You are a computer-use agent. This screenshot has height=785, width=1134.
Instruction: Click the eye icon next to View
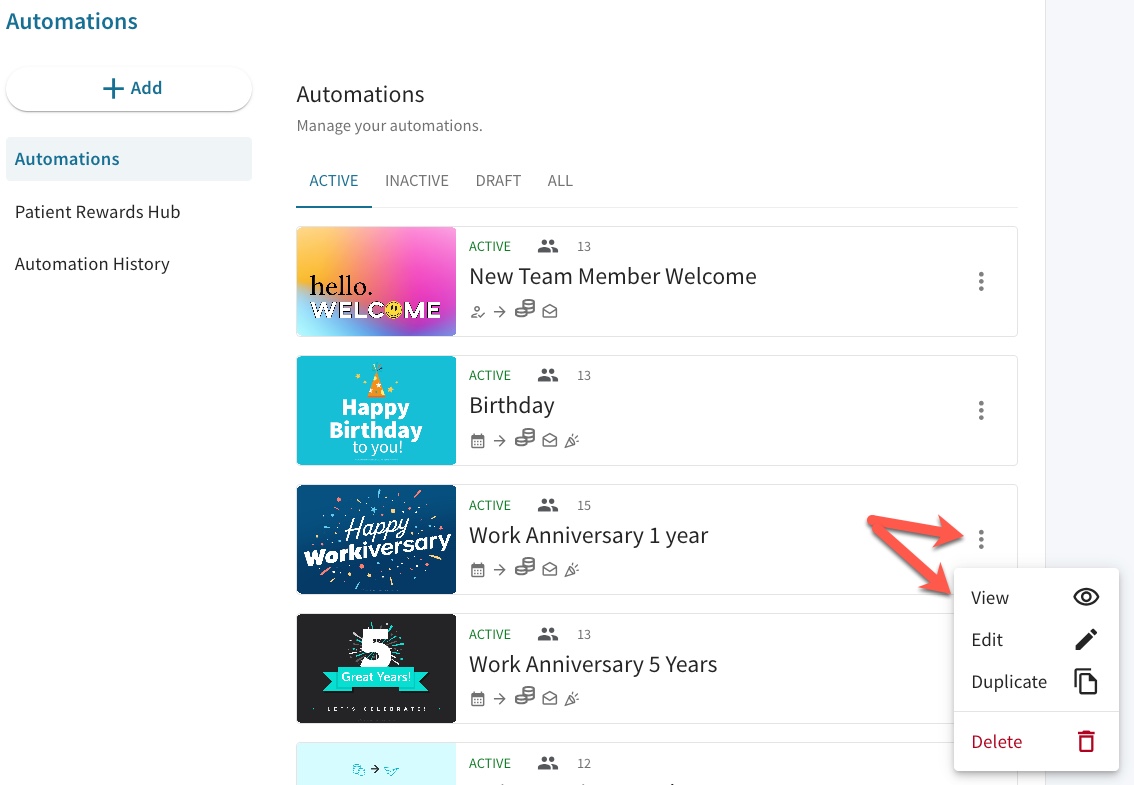coord(1086,597)
